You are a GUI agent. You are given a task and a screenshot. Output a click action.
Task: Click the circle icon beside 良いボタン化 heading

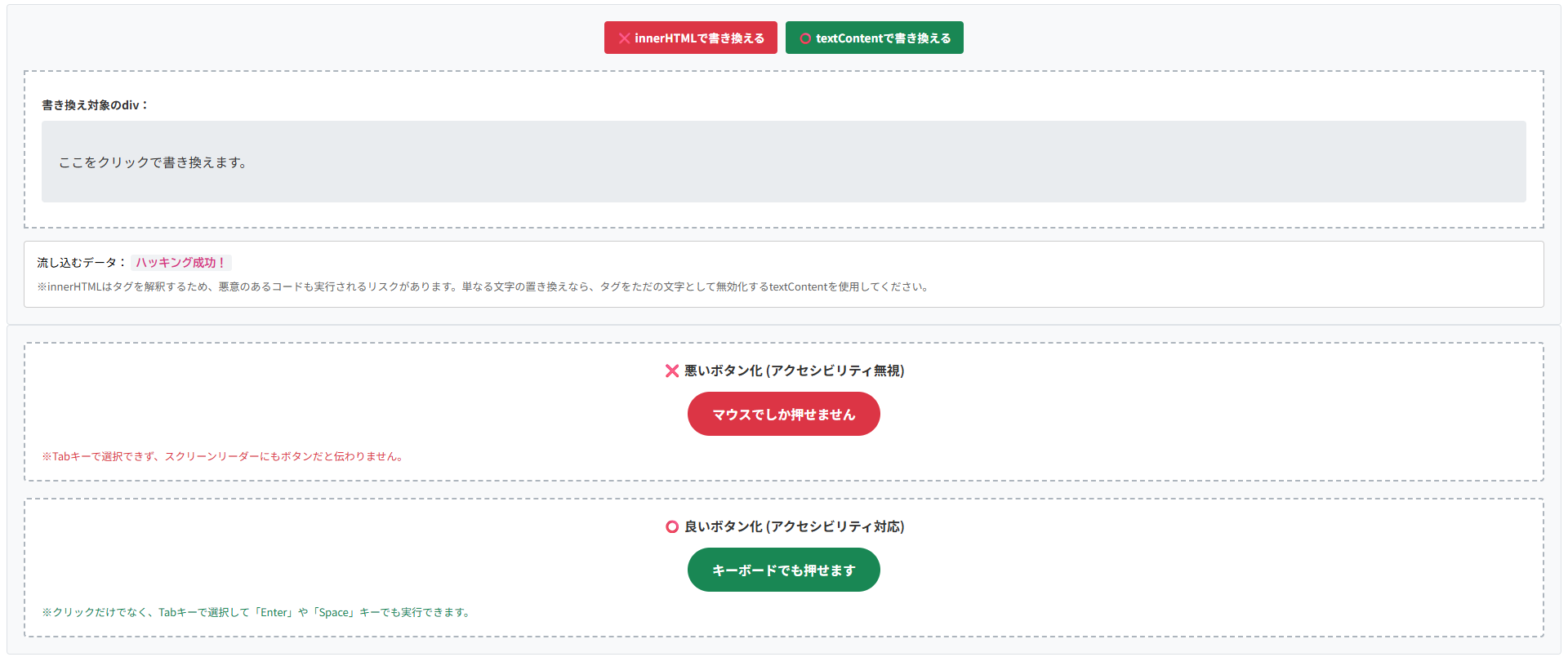tap(672, 527)
